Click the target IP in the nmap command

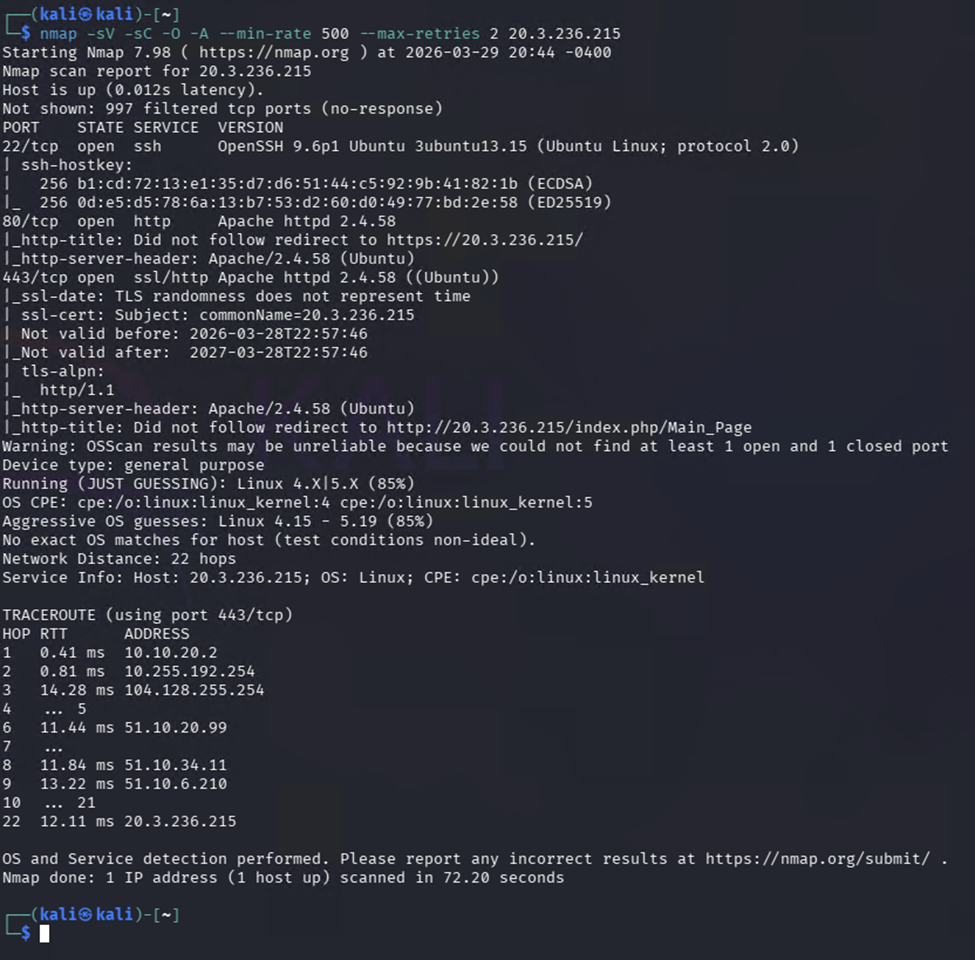(x=564, y=34)
